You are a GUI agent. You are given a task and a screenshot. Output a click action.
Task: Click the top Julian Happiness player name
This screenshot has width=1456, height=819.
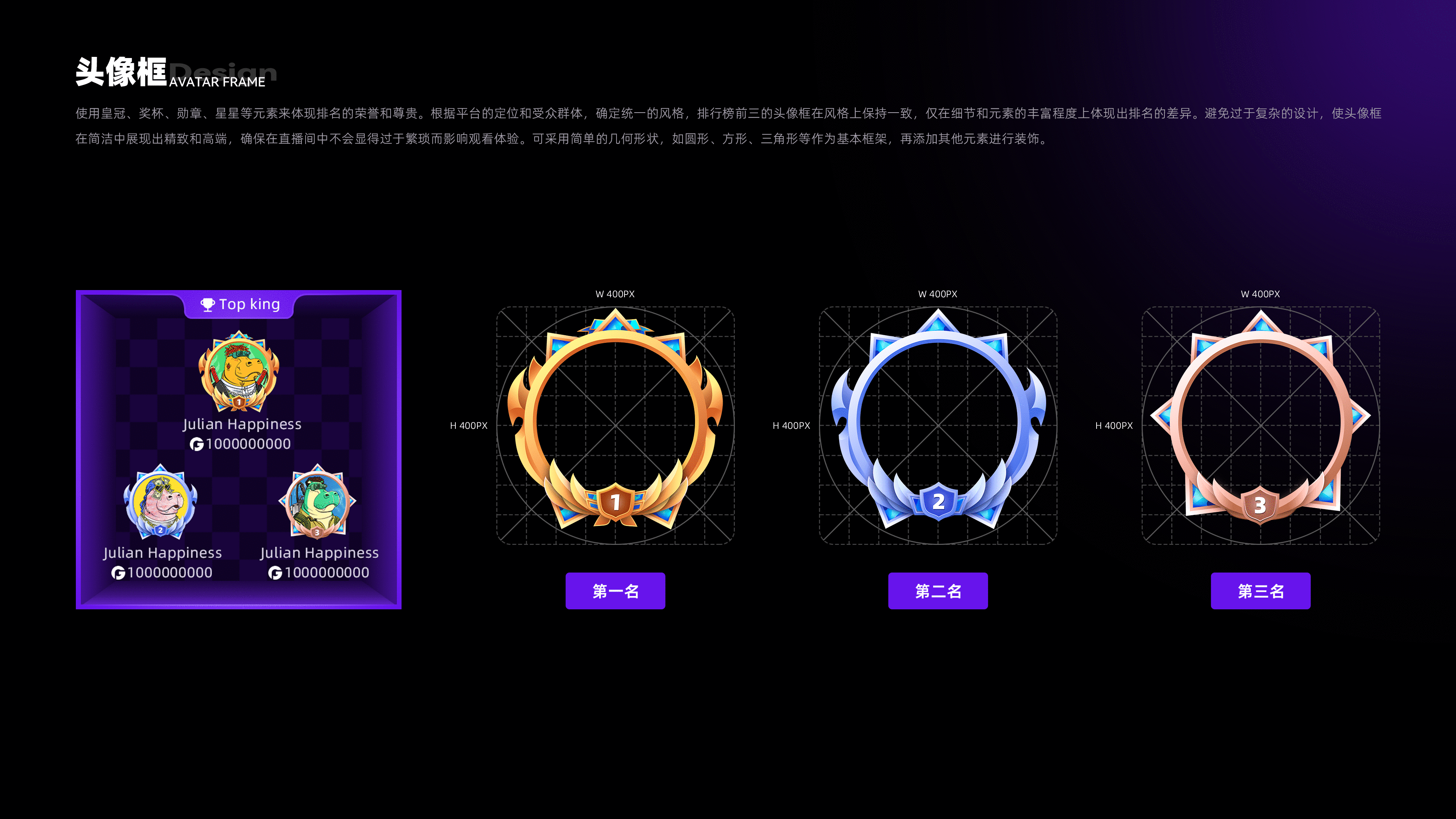tap(242, 425)
